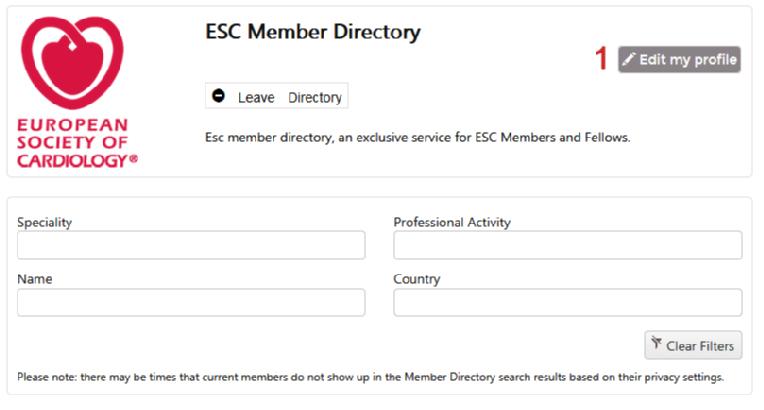
Task: Click the red number 1 marker
Action: click(x=601, y=59)
